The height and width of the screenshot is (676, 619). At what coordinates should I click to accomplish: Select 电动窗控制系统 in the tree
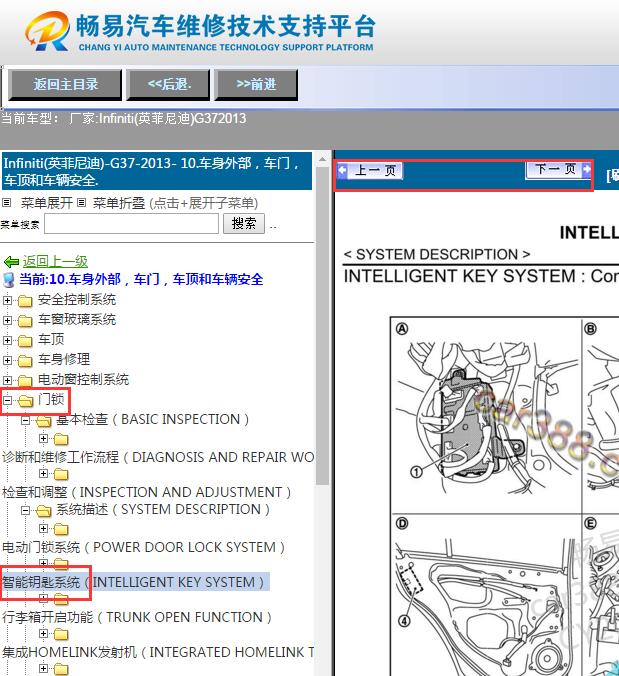pyautogui.click(x=83, y=379)
